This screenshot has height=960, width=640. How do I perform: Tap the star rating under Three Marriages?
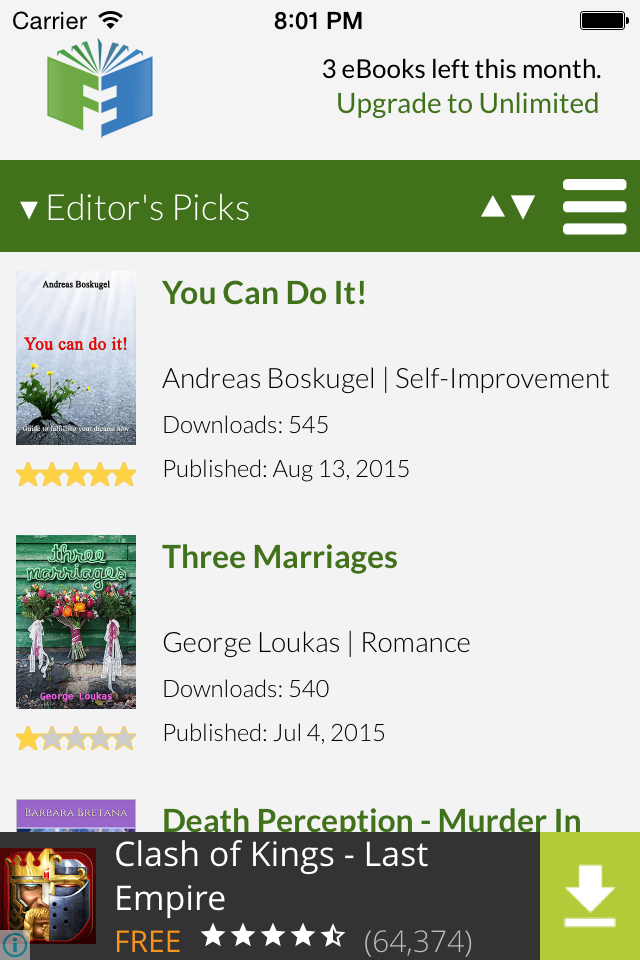coord(76,739)
